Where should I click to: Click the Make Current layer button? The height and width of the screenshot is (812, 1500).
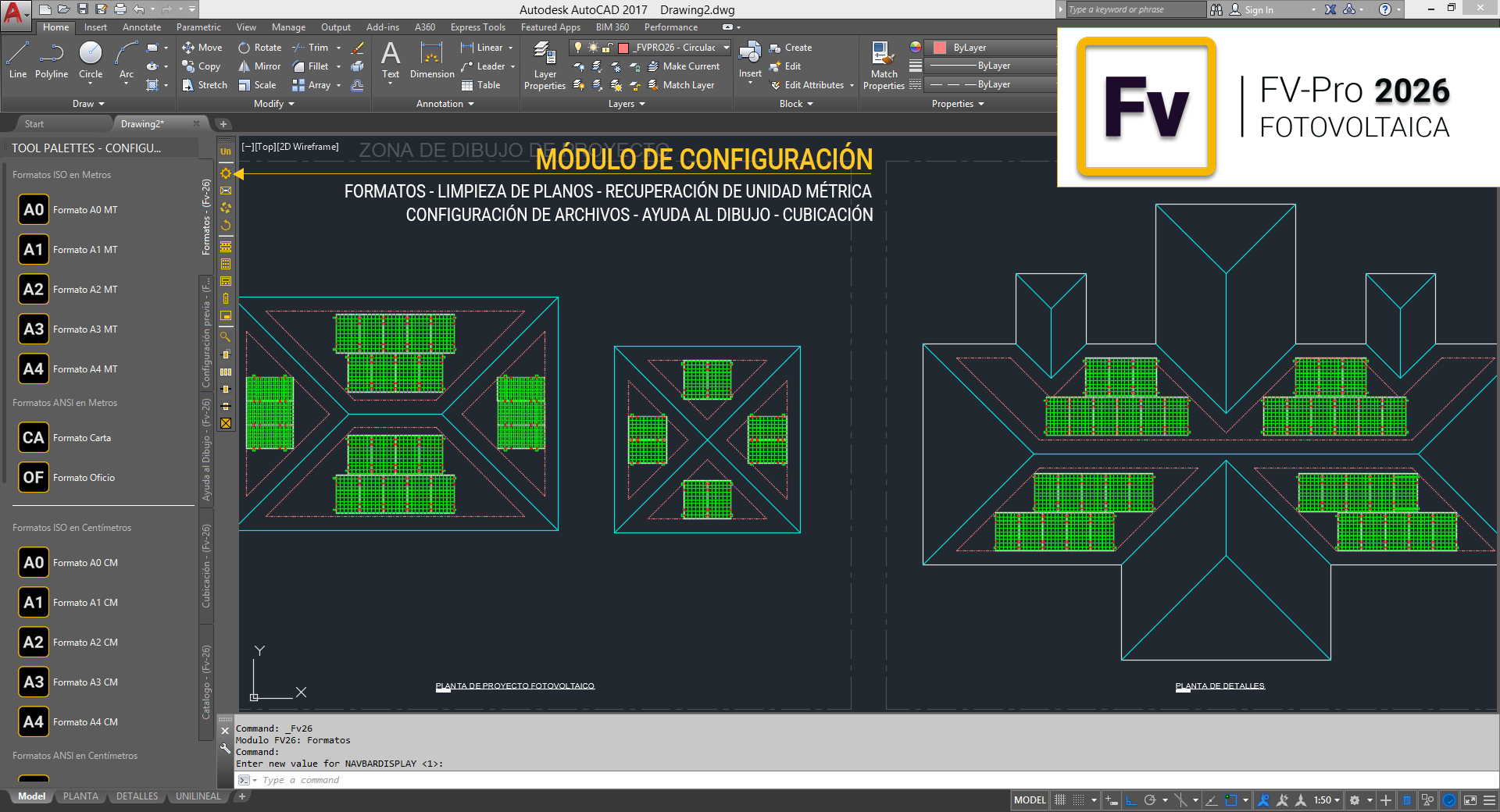click(x=684, y=66)
